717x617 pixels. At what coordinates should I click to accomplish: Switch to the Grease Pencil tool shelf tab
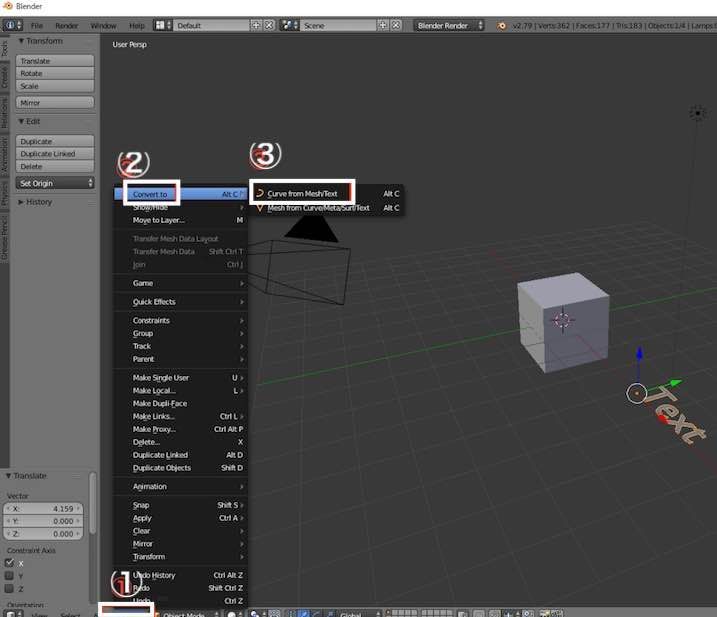(x=4, y=238)
